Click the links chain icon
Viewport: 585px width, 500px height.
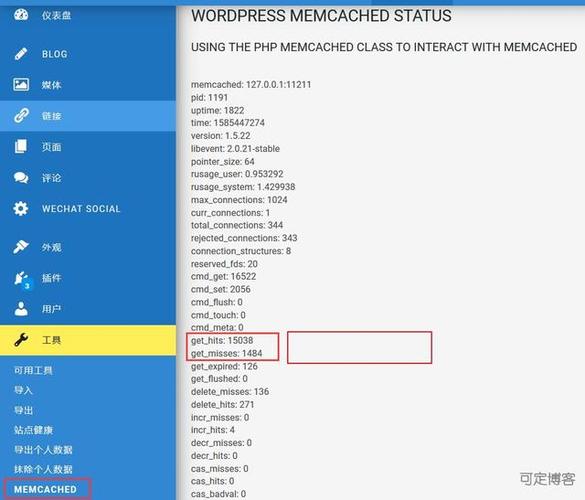[x=21, y=115]
